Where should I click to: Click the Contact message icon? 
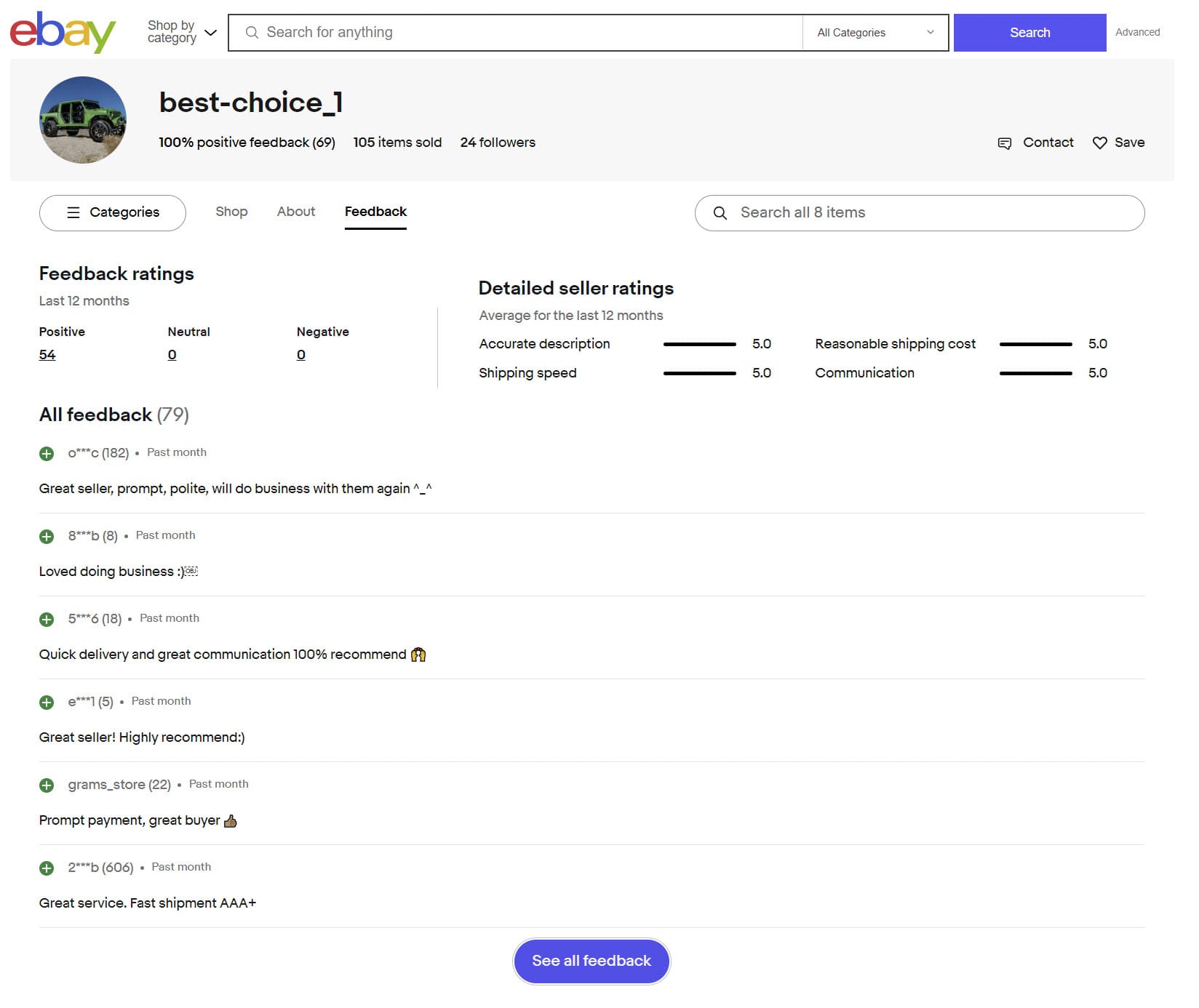click(1004, 143)
